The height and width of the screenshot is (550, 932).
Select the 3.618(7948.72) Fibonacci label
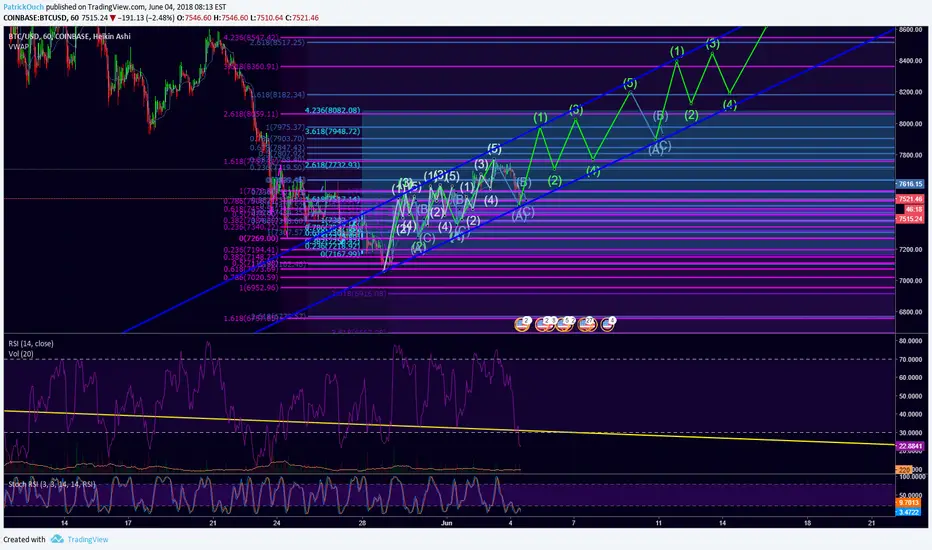tap(332, 131)
